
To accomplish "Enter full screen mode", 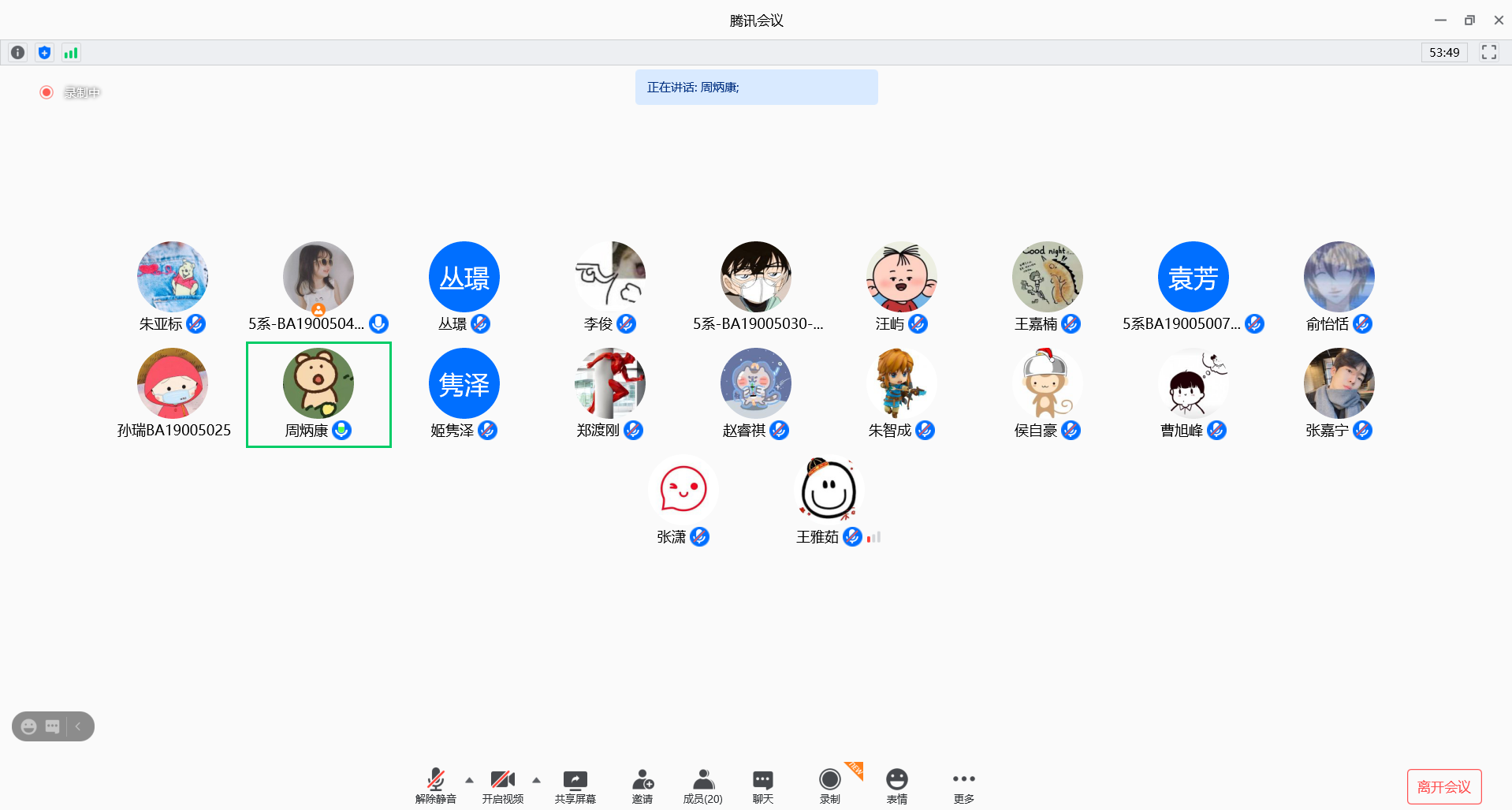I will pos(1488,52).
